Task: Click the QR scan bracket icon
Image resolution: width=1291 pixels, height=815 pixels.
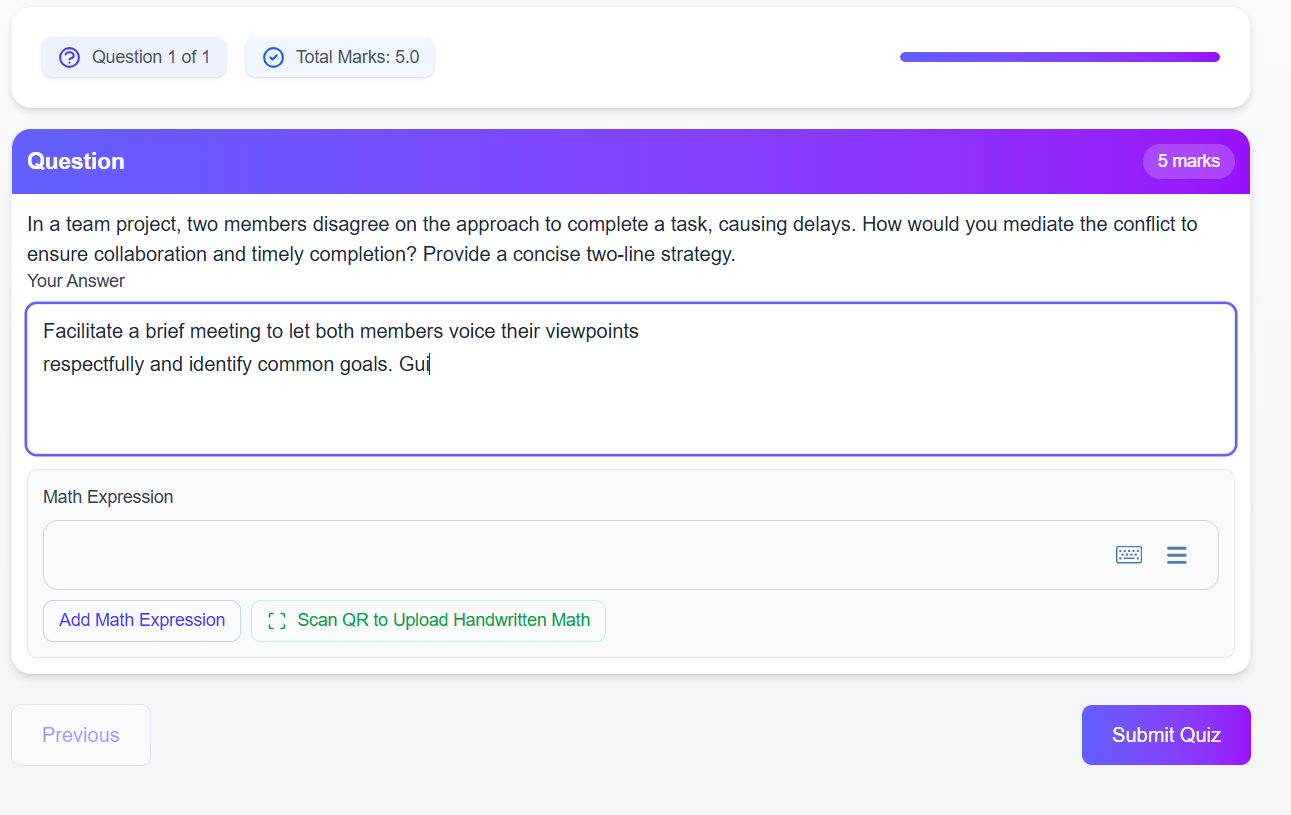Action: [277, 621]
